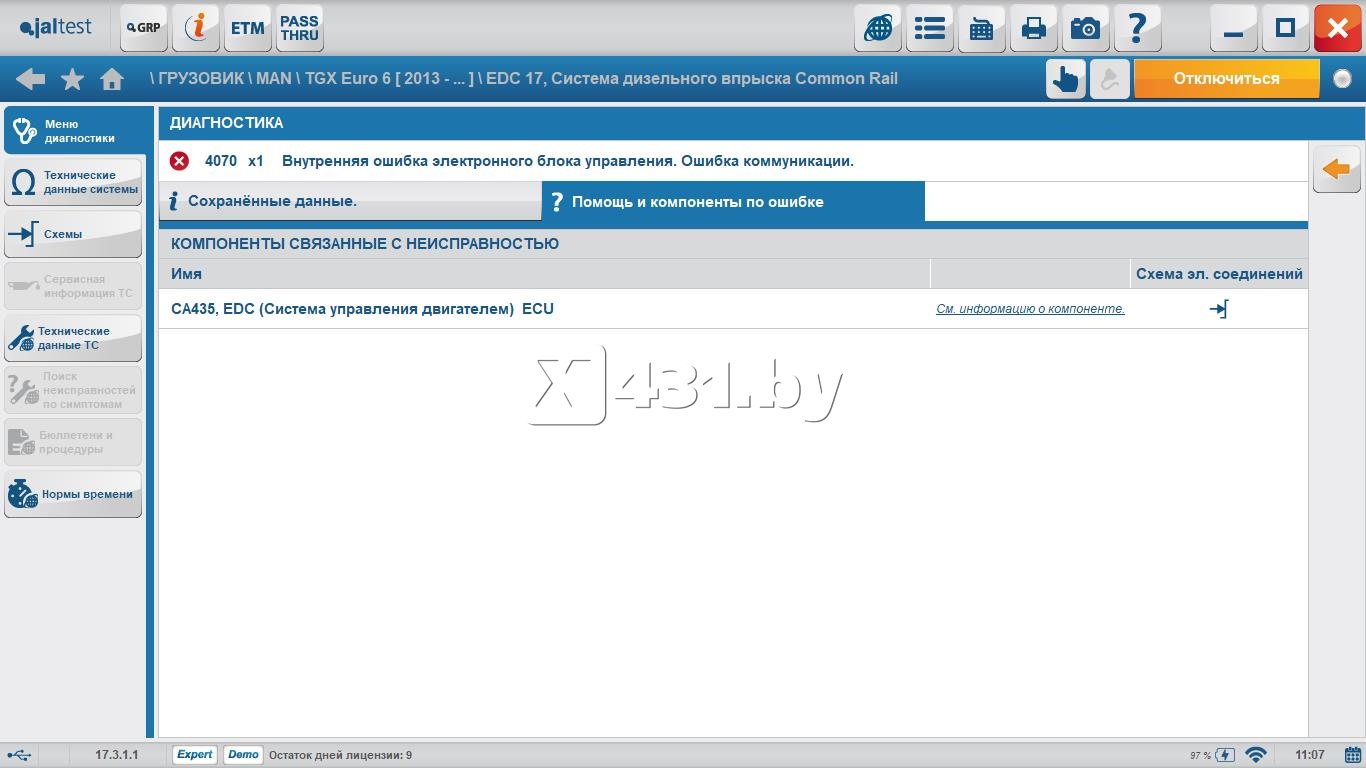This screenshot has height=768, width=1366.
Task: Take a screenshot with camera icon
Action: pyautogui.click(x=1086, y=28)
